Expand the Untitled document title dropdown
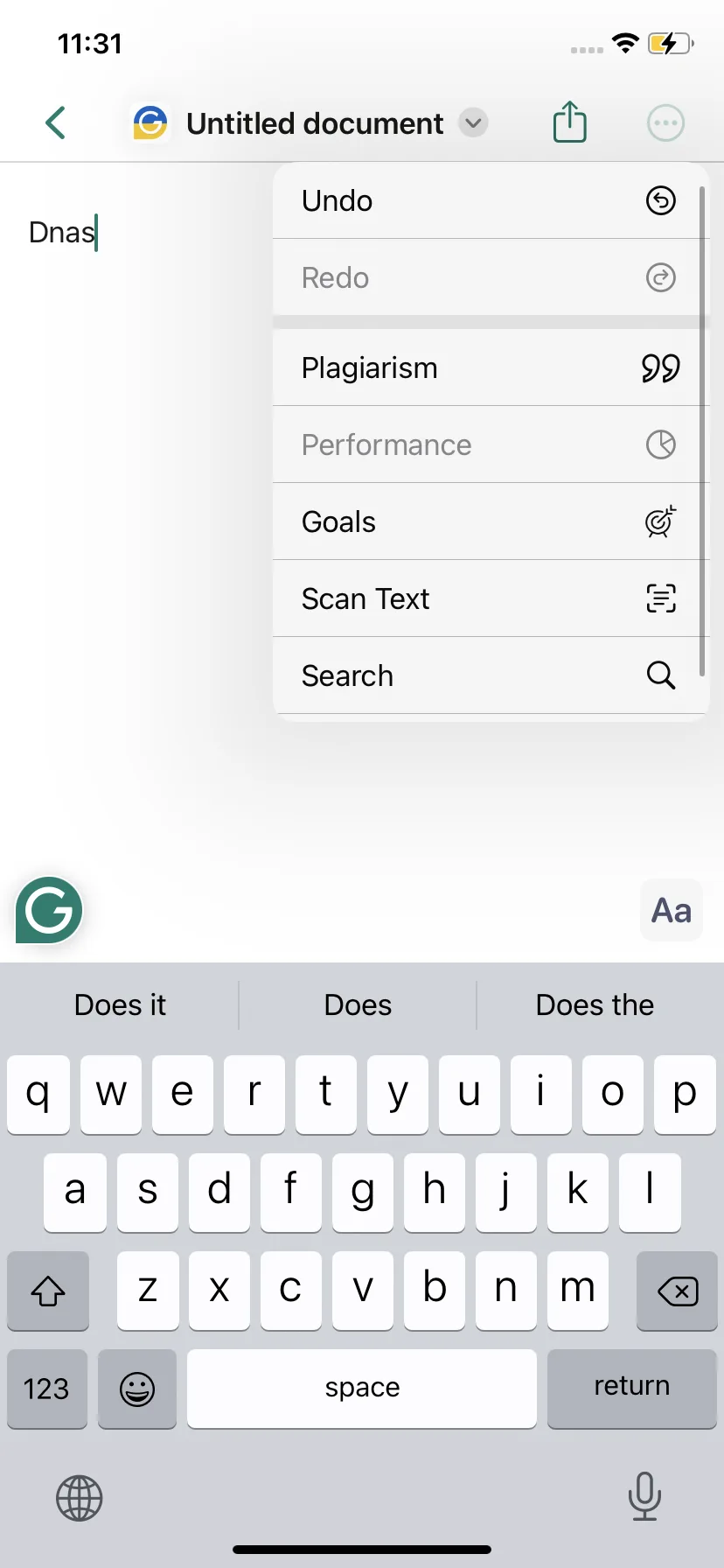The image size is (724, 1568). tap(473, 122)
